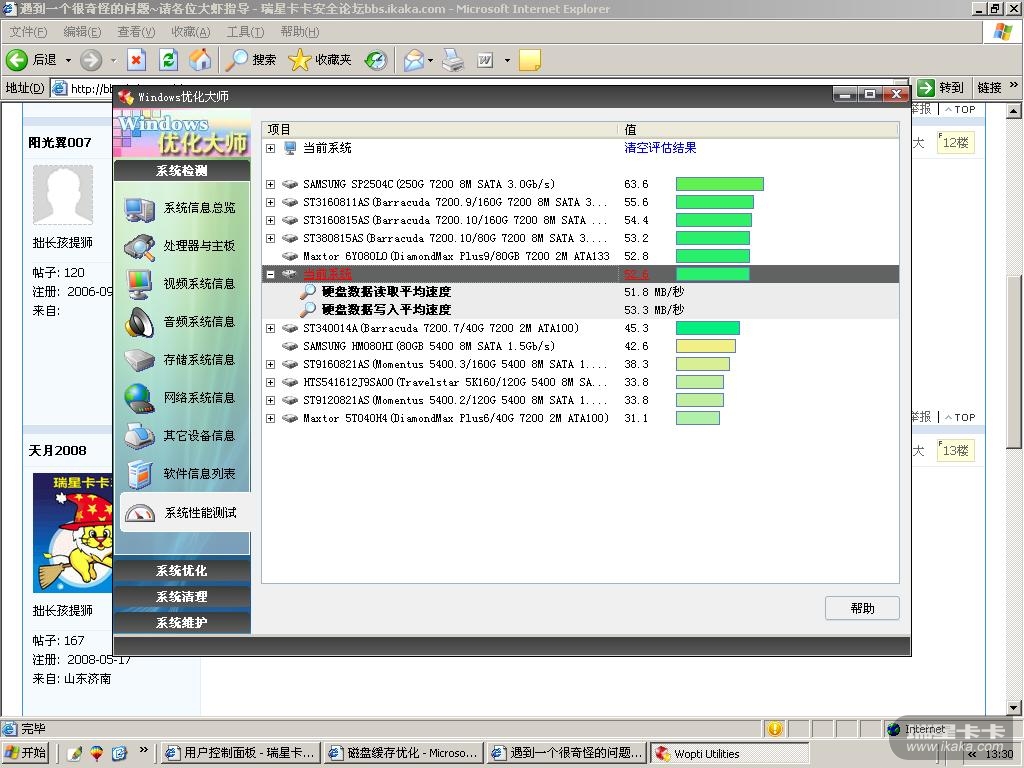1024x768 pixels.
Task: Select 其它设备信息 printer icon
Action: click(139, 436)
